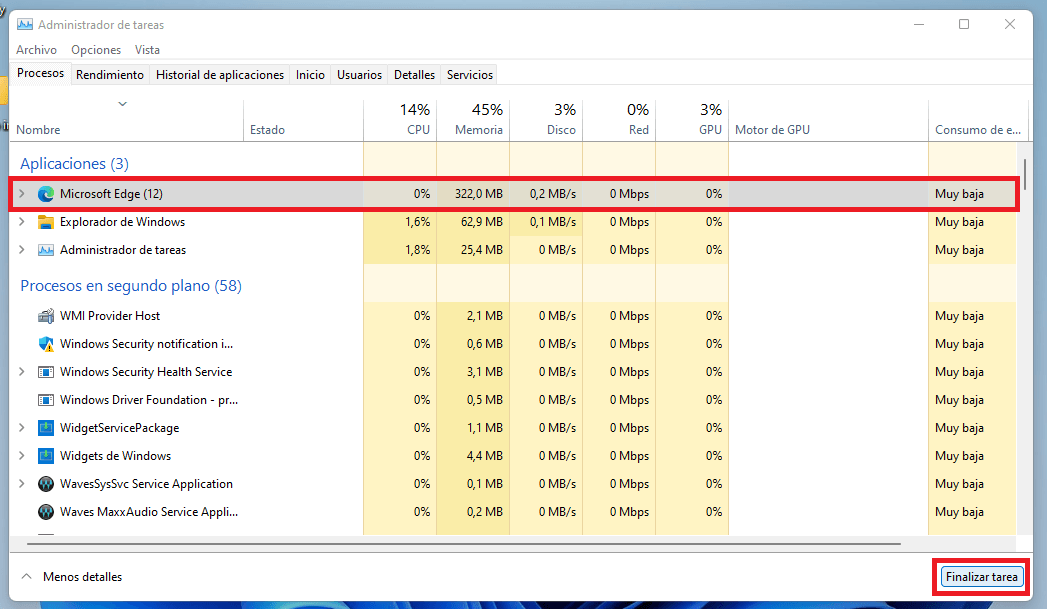
Task: Switch to the Detalles tab
Action: [x=414, y=75]
